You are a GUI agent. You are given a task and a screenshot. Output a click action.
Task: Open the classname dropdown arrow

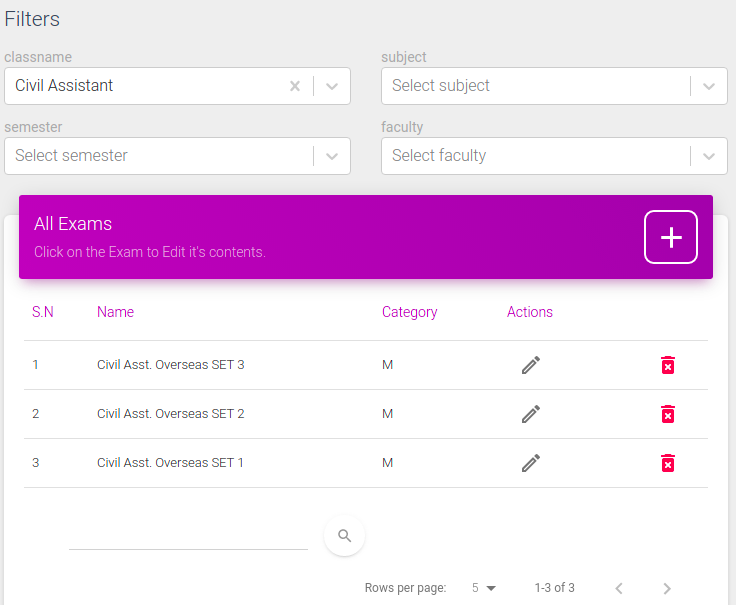tap(332, 86)
